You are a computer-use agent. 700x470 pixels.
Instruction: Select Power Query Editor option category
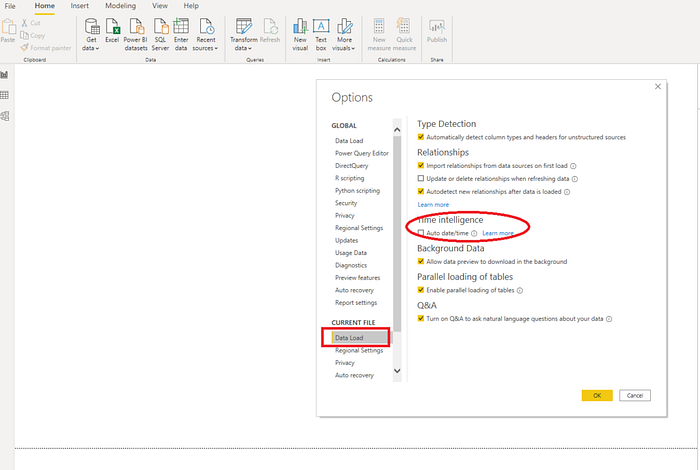[362, 153]
